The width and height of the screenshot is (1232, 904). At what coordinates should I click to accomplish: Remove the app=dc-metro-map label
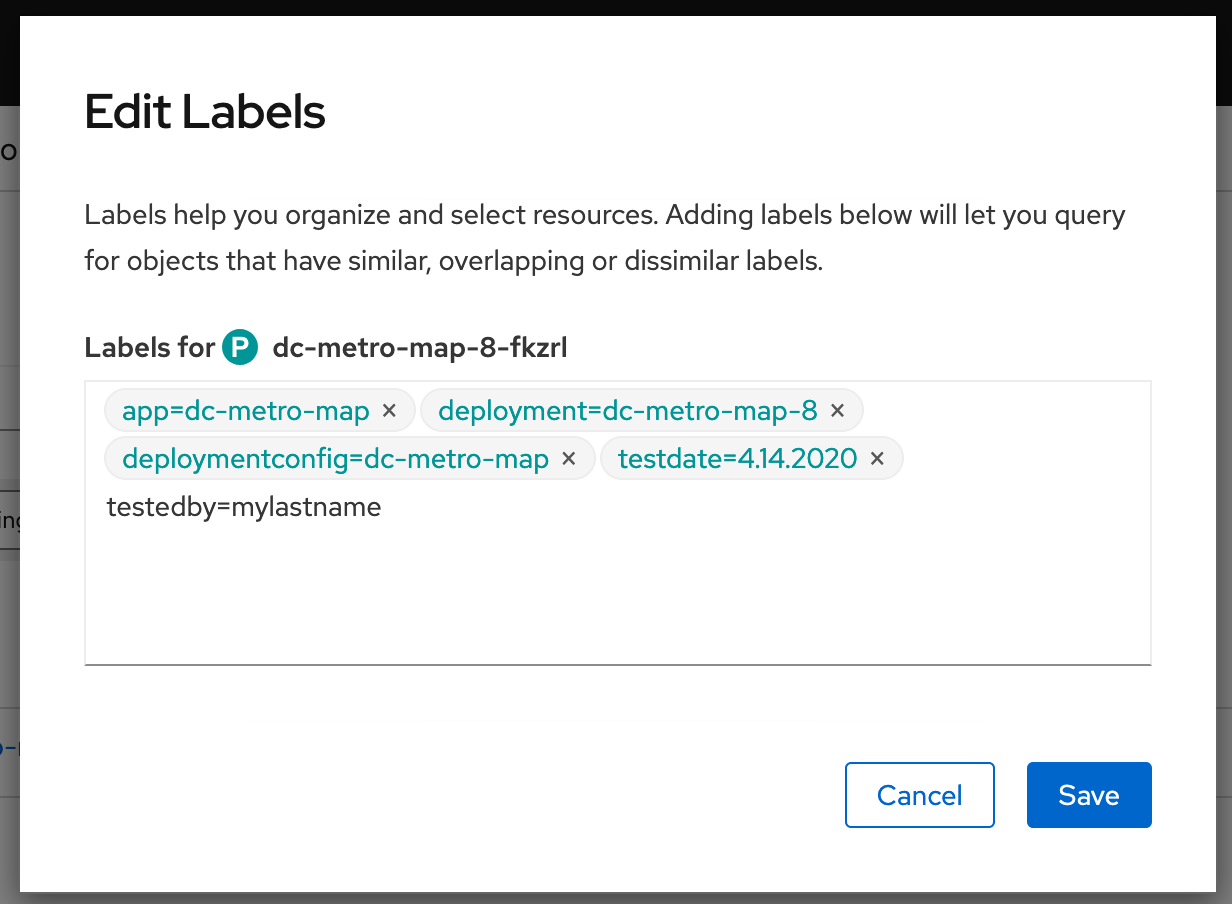(390, 410)
